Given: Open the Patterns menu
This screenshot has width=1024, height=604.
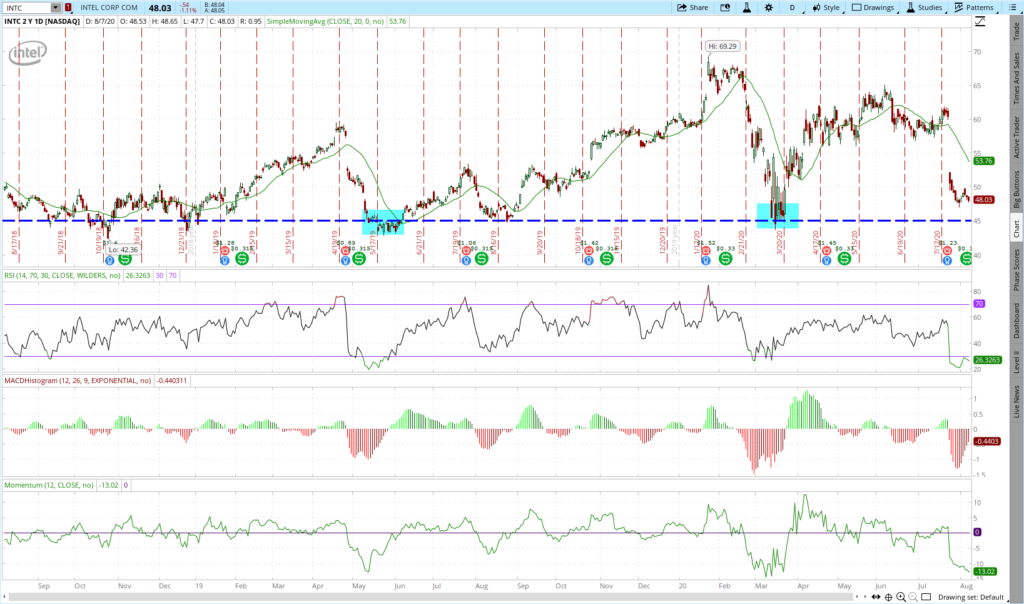Looking at the screenshot, I should coord(974,8).
